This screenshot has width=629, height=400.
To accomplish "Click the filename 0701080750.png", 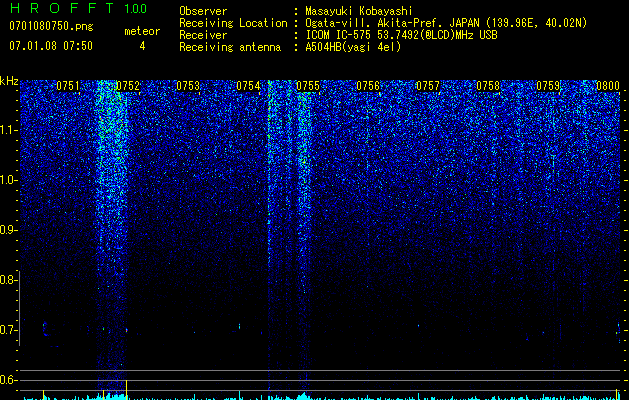I will [51, 26].
